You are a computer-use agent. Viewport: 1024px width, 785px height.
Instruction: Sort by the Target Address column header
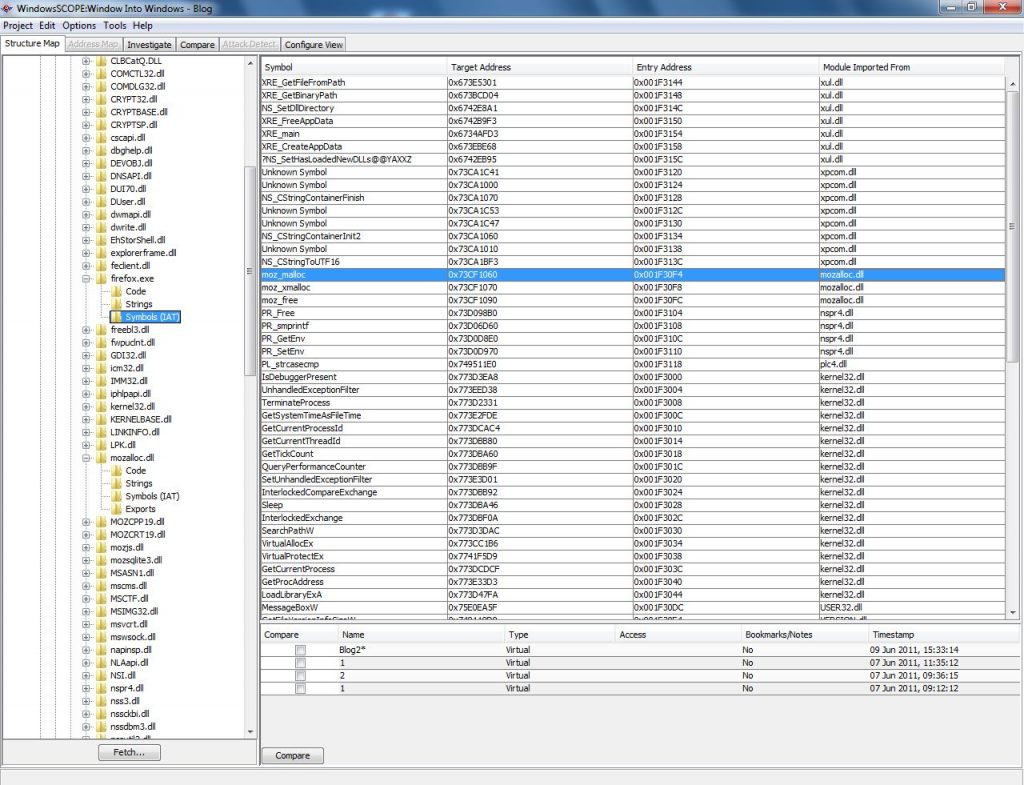539,67
